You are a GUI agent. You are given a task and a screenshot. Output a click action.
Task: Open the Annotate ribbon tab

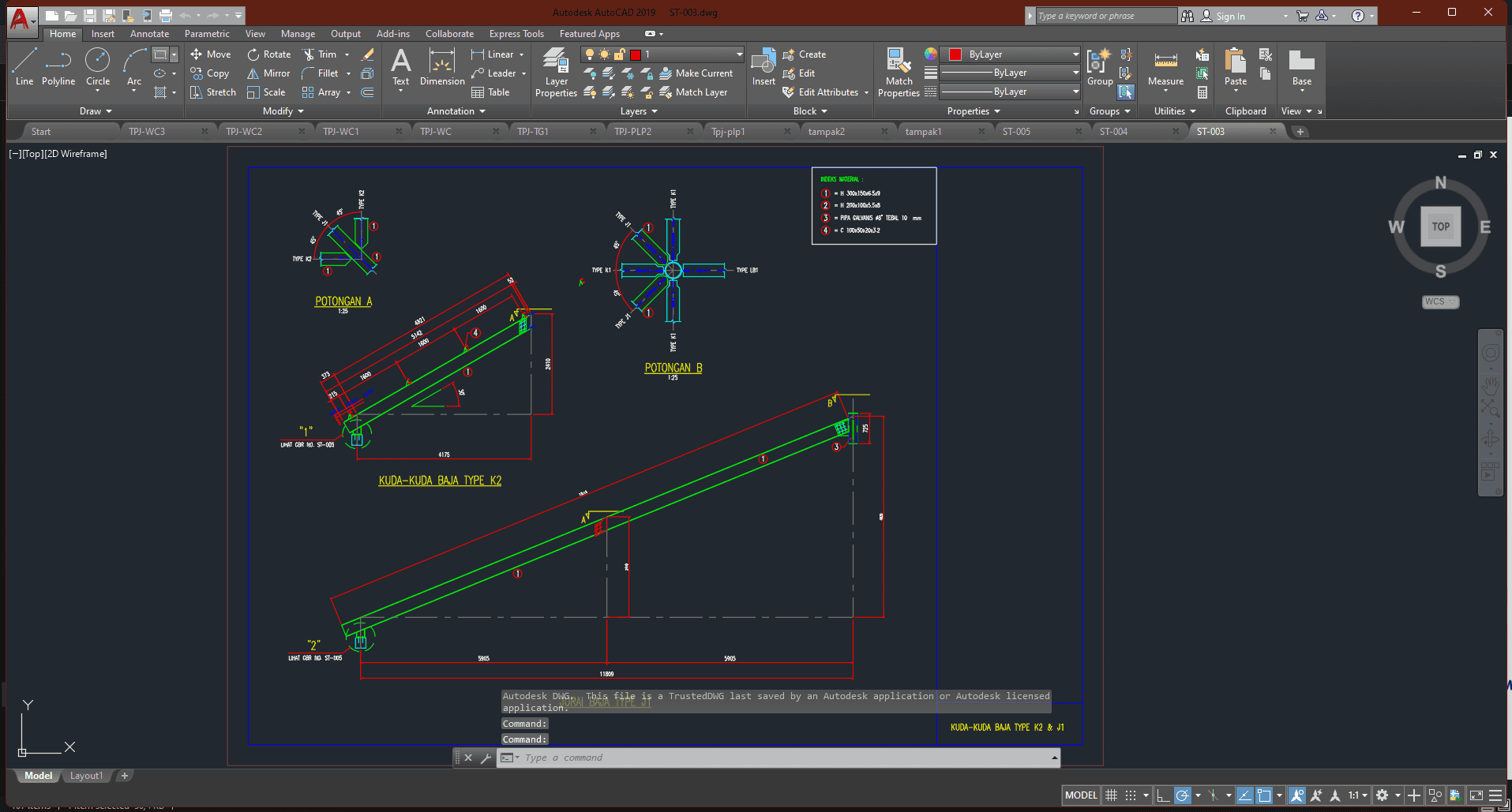point(149,34)
